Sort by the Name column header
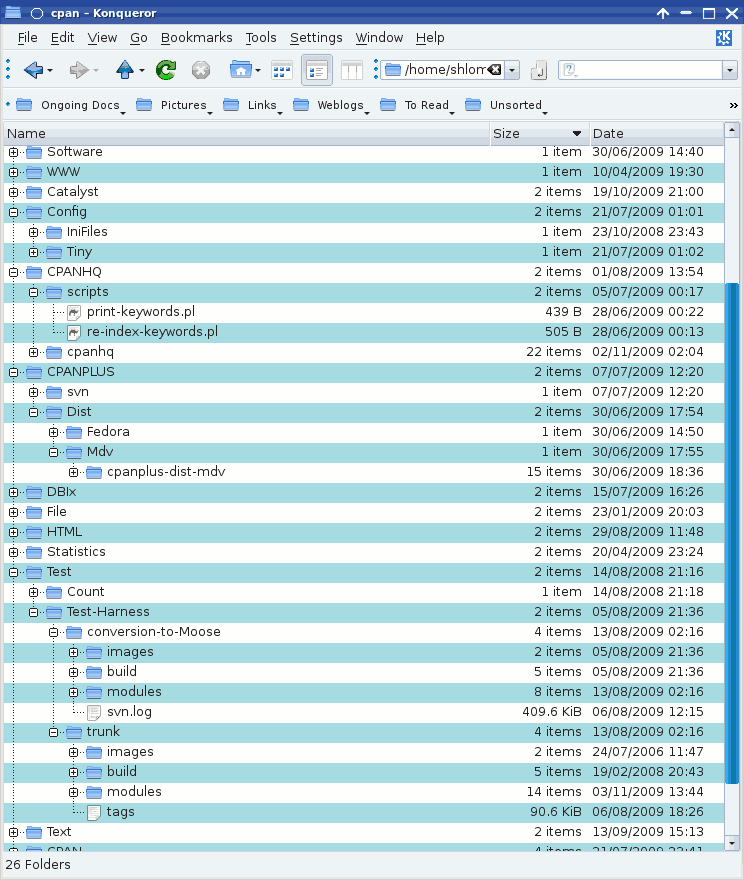Image resolution: width=744 pixels, height=880 pixels. point(247,134)
